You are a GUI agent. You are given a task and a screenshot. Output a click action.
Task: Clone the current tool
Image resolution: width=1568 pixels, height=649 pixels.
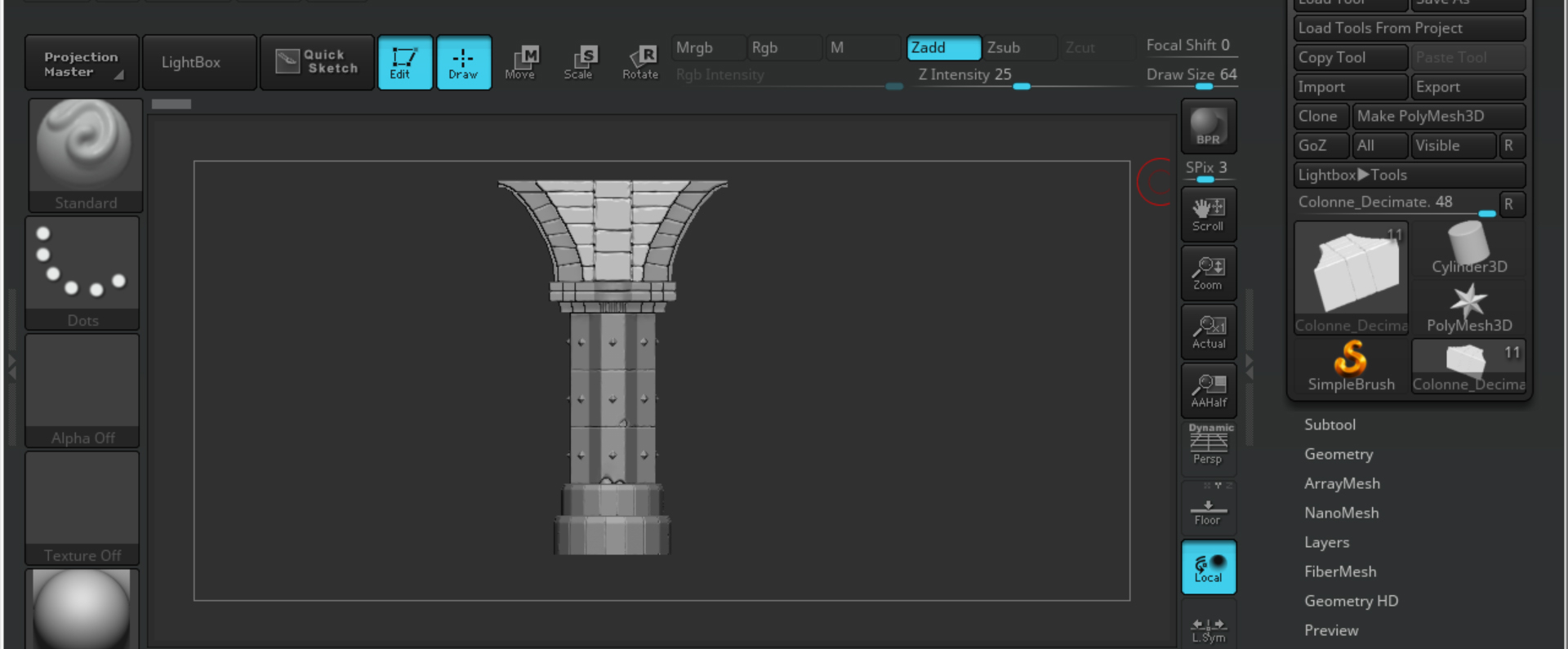1321,117
